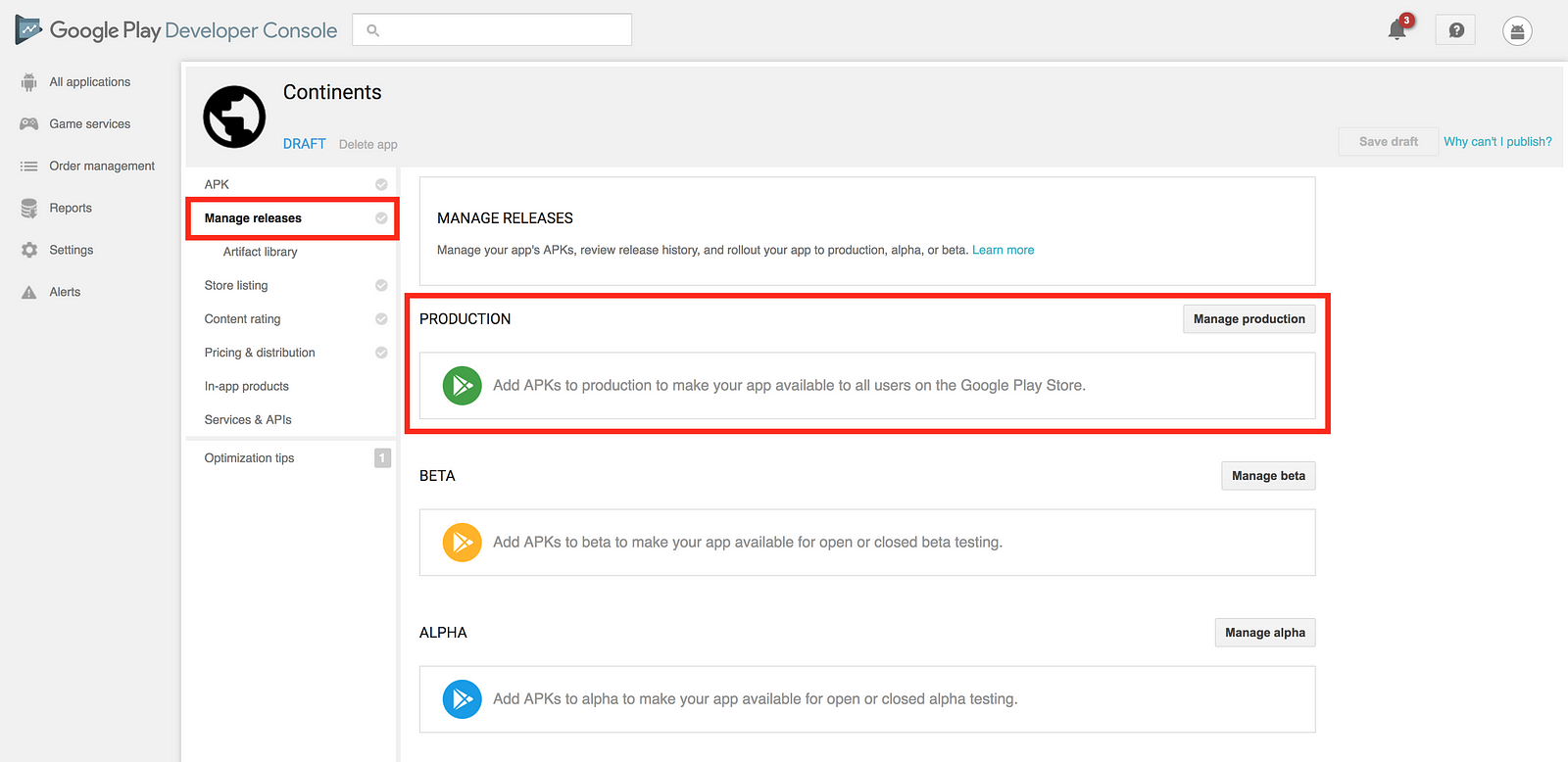Click the Reports database icon
This screenshot has height=762, width=1568.
tap(29, 209)
